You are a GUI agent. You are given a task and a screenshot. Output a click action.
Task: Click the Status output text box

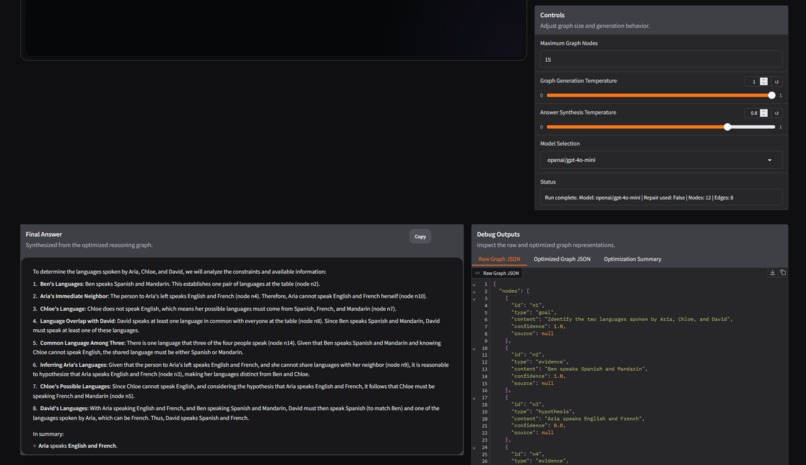[x=661, y=198]
